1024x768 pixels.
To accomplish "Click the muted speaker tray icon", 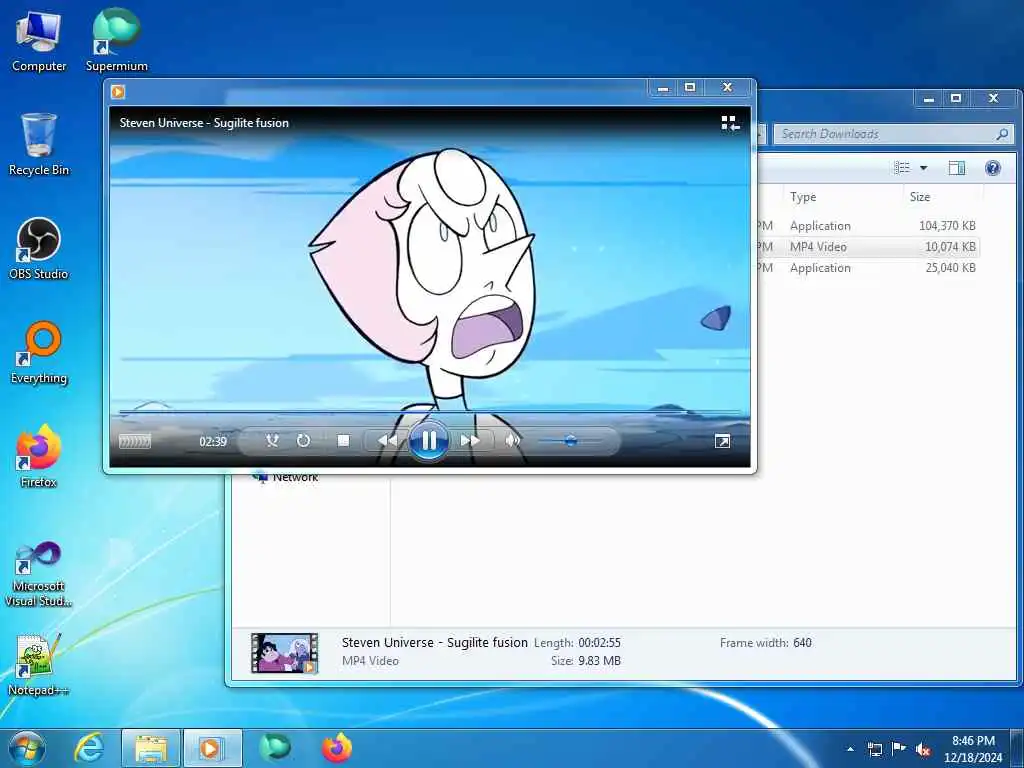I will [x=923, y=749].
